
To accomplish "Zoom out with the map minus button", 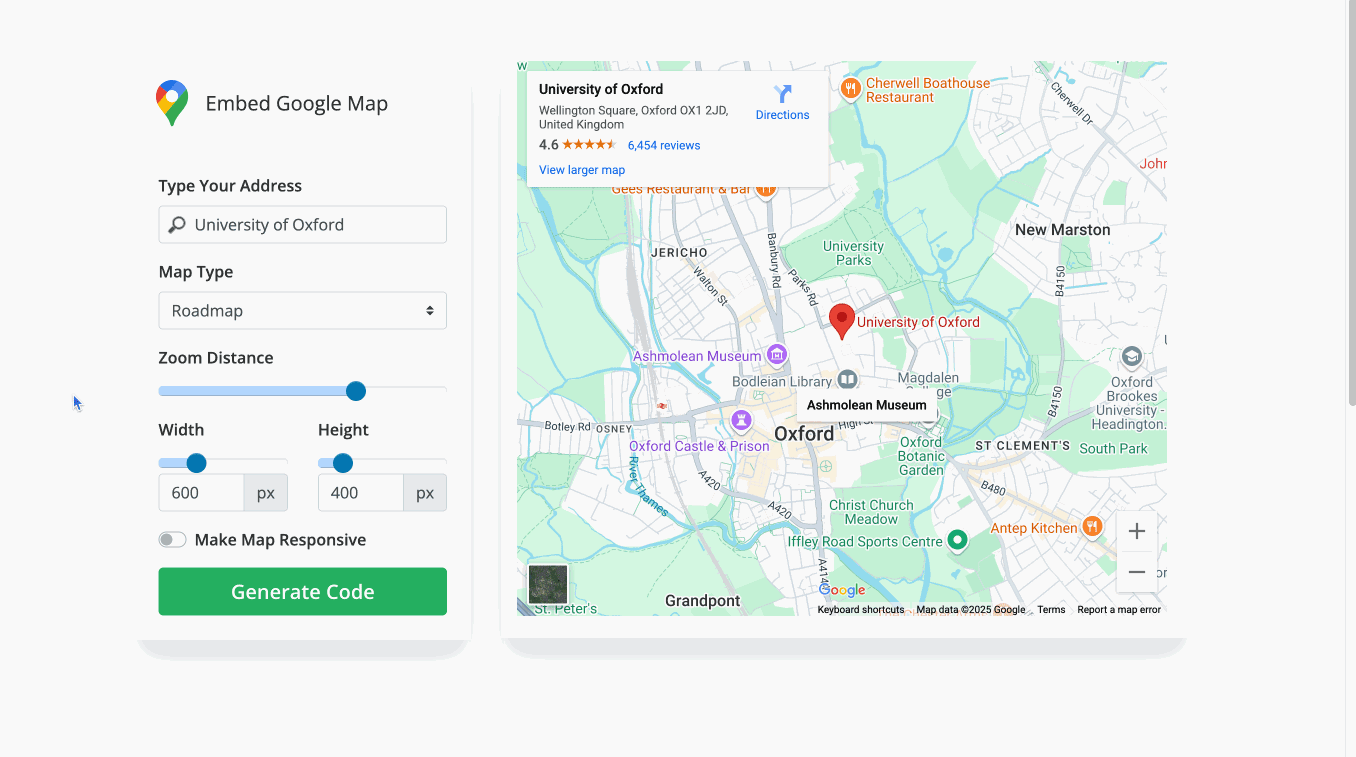I will [1137, 572].
